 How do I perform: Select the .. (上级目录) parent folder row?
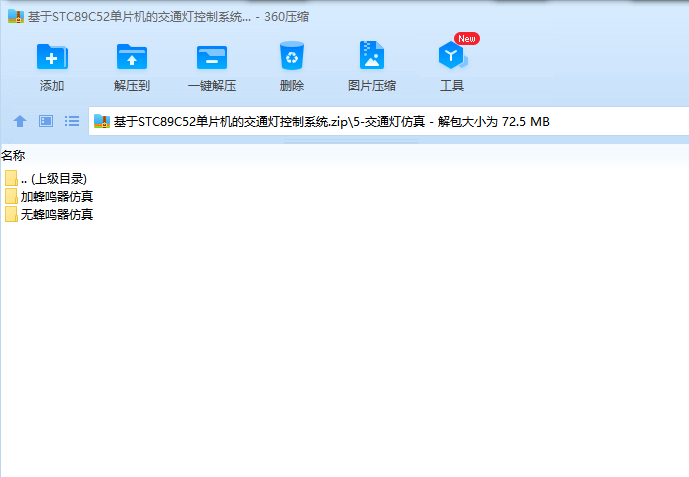46,178
